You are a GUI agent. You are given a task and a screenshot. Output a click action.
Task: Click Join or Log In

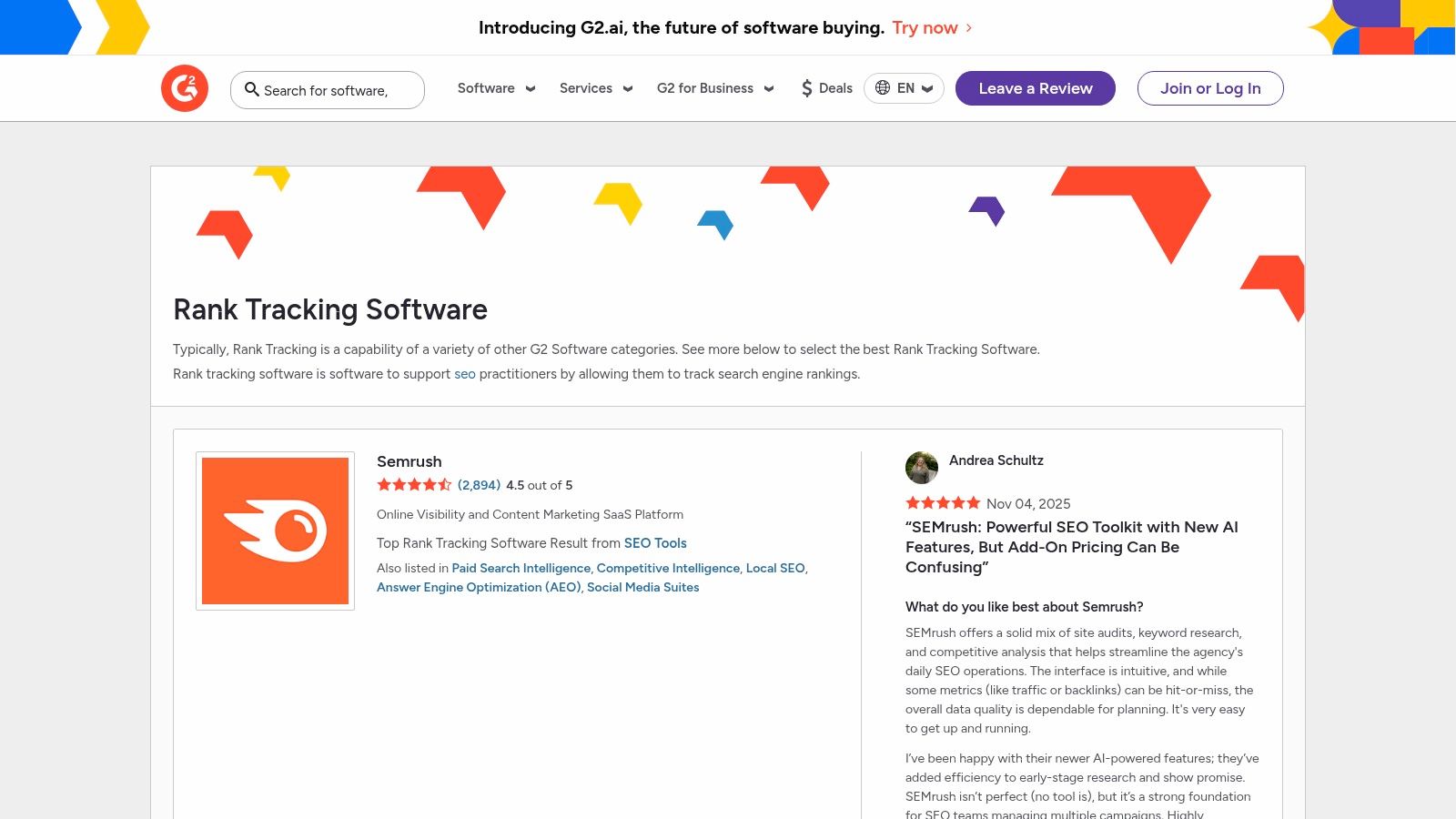[x=1210, y=88]
